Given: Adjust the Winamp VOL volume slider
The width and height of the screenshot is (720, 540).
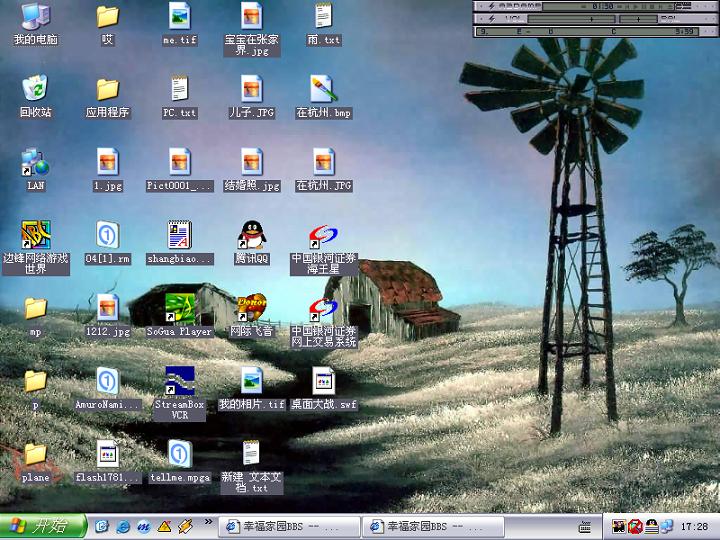Looking at the screenshot, I should coord(572,19).
